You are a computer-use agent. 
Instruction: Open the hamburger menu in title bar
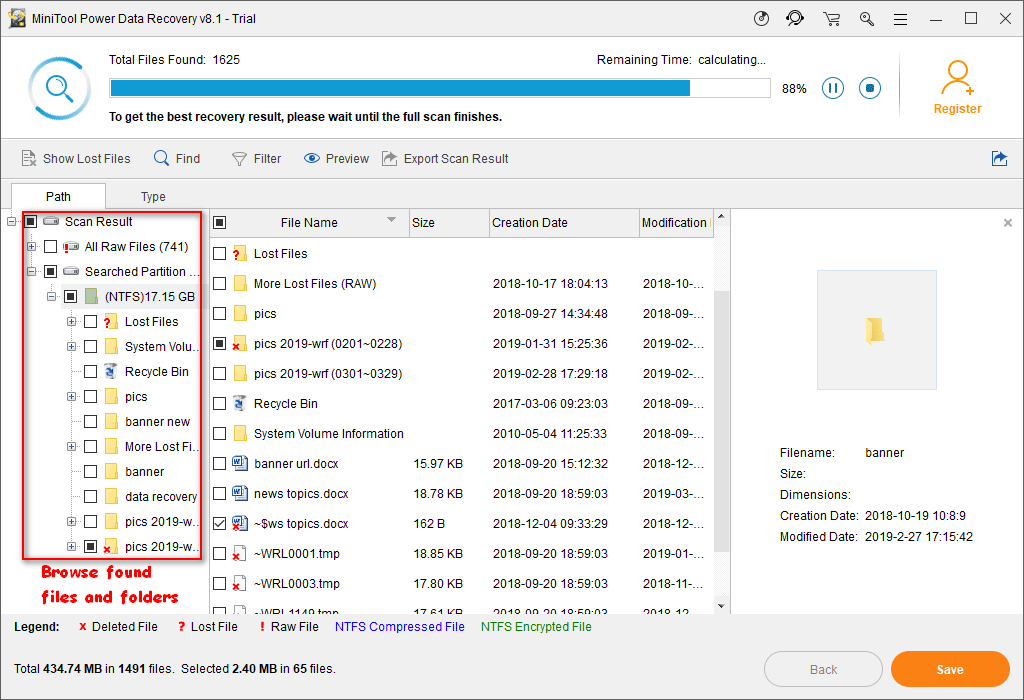pyautogui.click(x=901, y=20)
